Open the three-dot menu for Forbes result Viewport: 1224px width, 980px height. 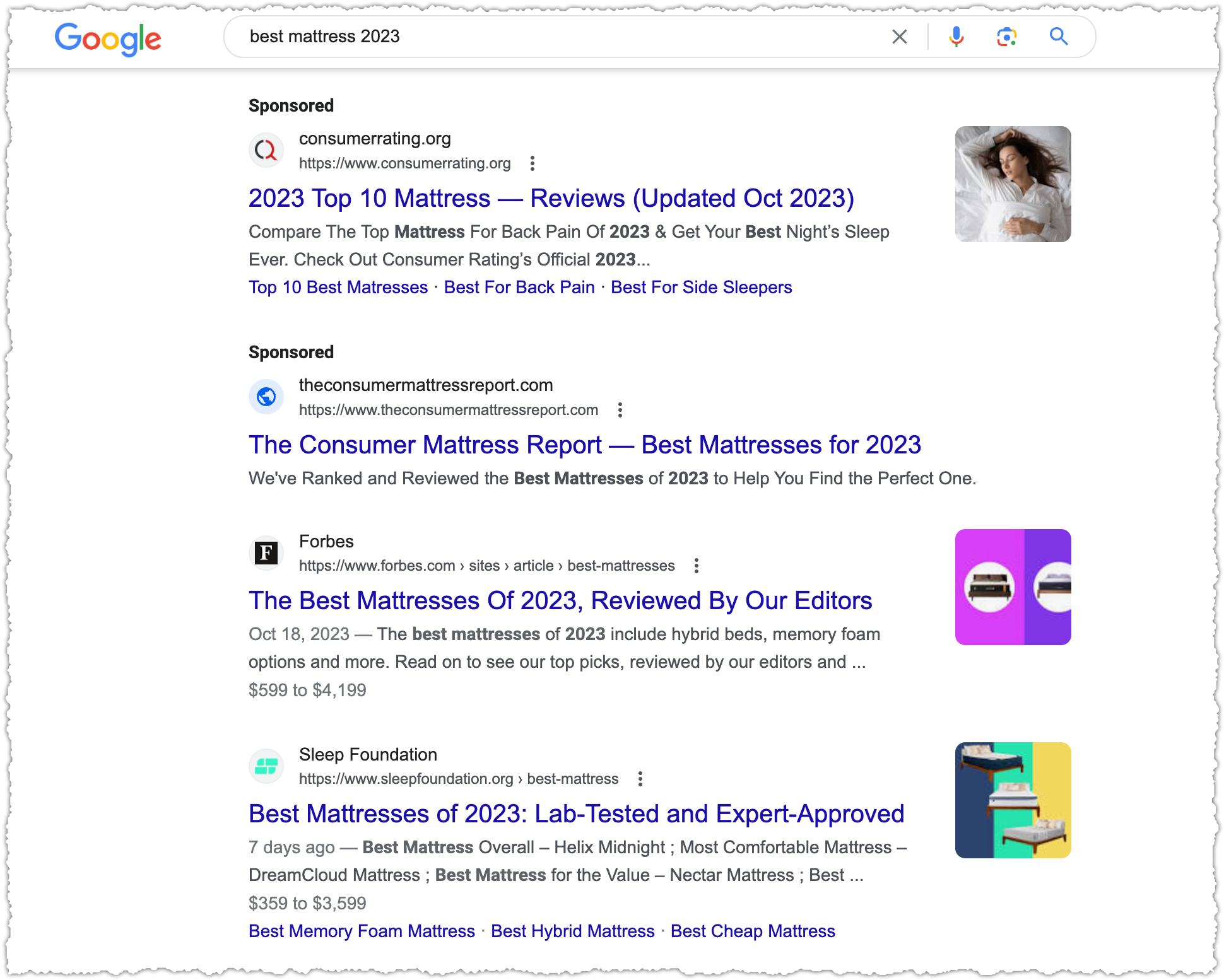tap(697, 566)
